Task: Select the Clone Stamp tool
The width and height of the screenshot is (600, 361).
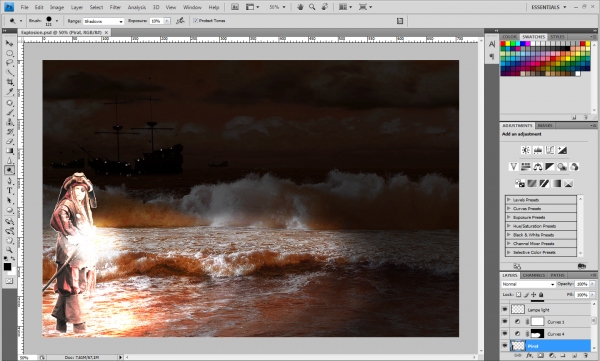Action: point(10,122)
